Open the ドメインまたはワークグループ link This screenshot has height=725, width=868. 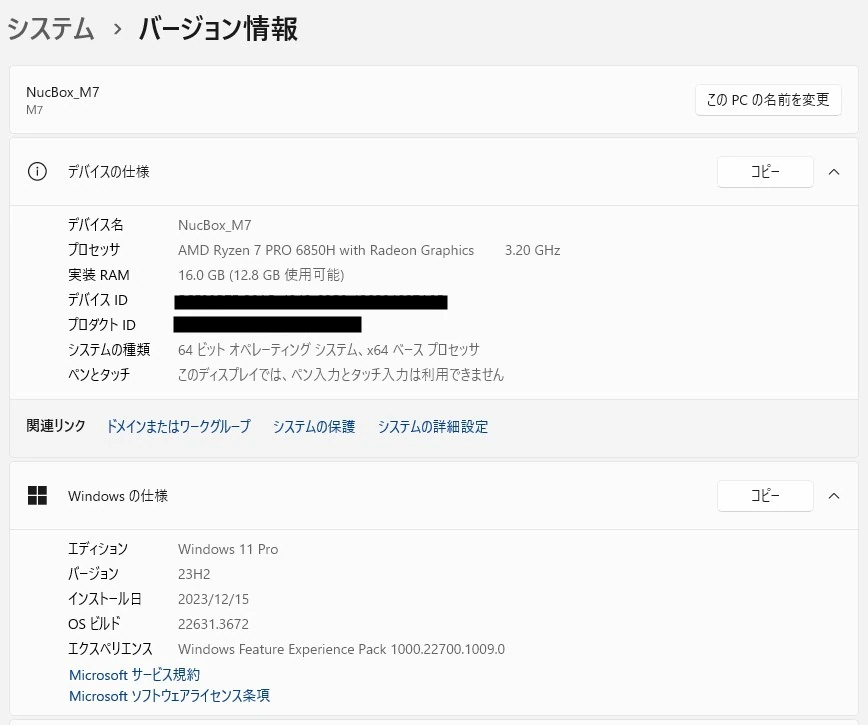[x=178, y=427]
